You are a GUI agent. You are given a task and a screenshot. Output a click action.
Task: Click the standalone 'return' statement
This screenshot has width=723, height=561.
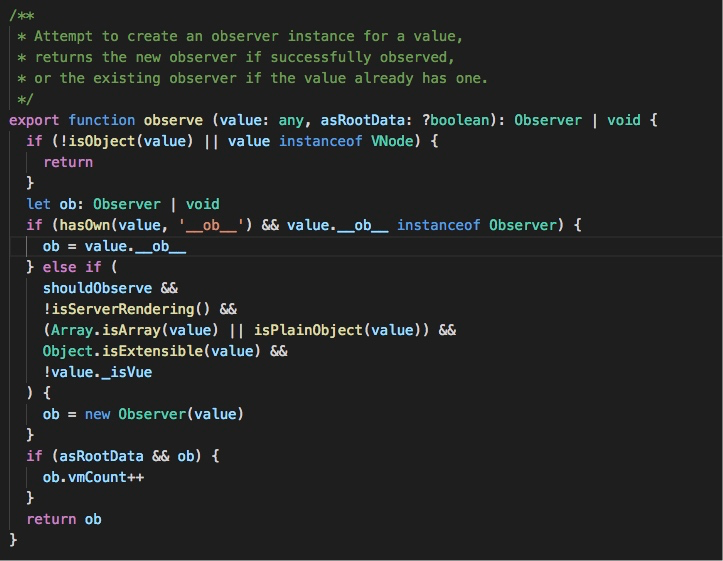point(68,162)
